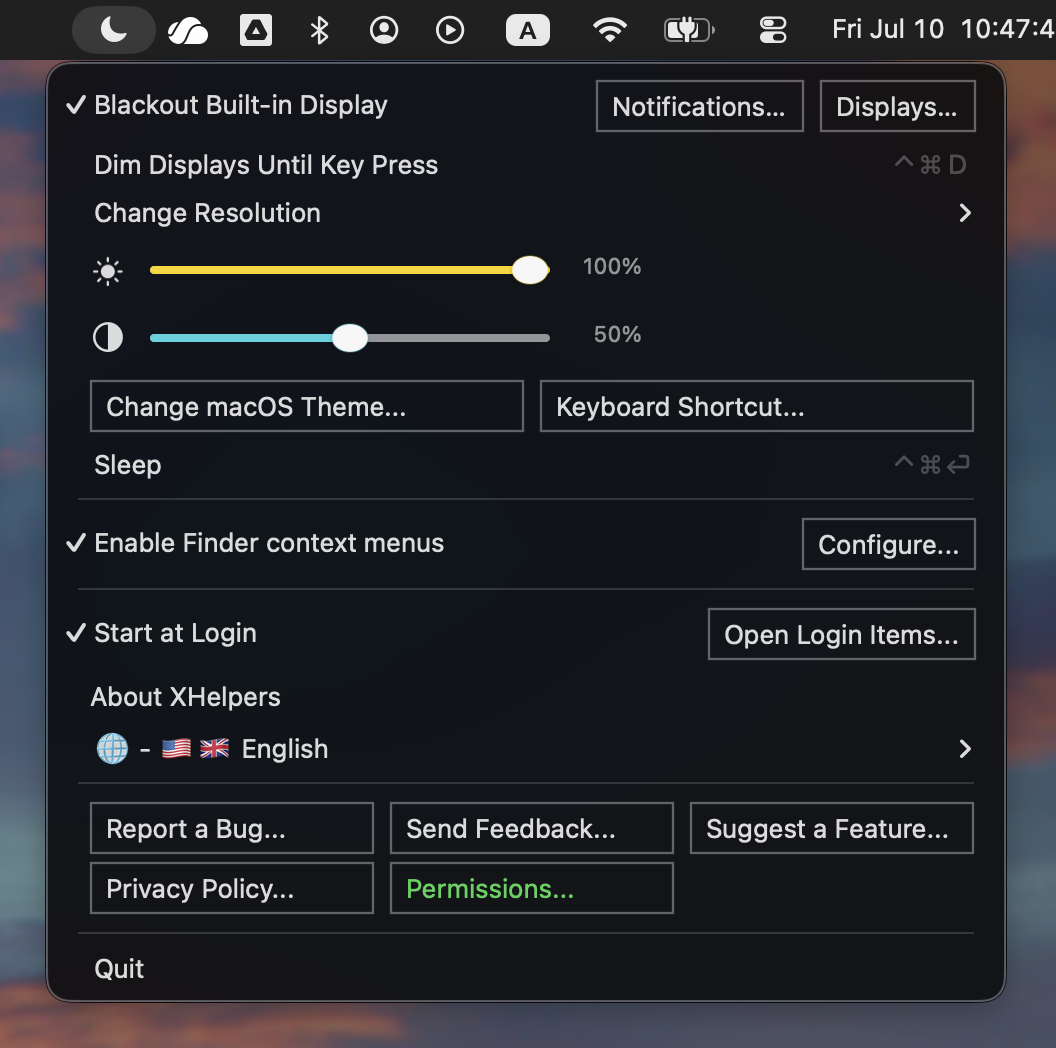The height and width of the screenshot is (1048, 1056).
Task: Open Control Center icon
Action: tap(772, 30)
